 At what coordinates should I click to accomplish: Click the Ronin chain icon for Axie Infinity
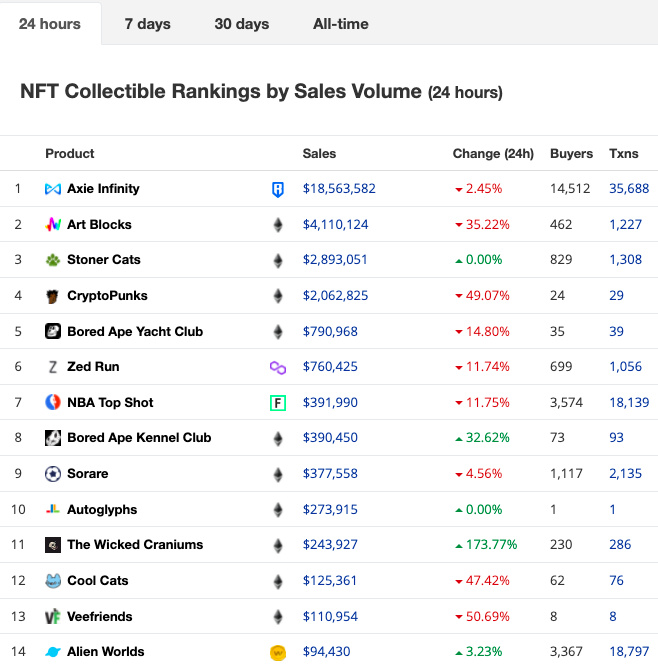click(278, 190)
